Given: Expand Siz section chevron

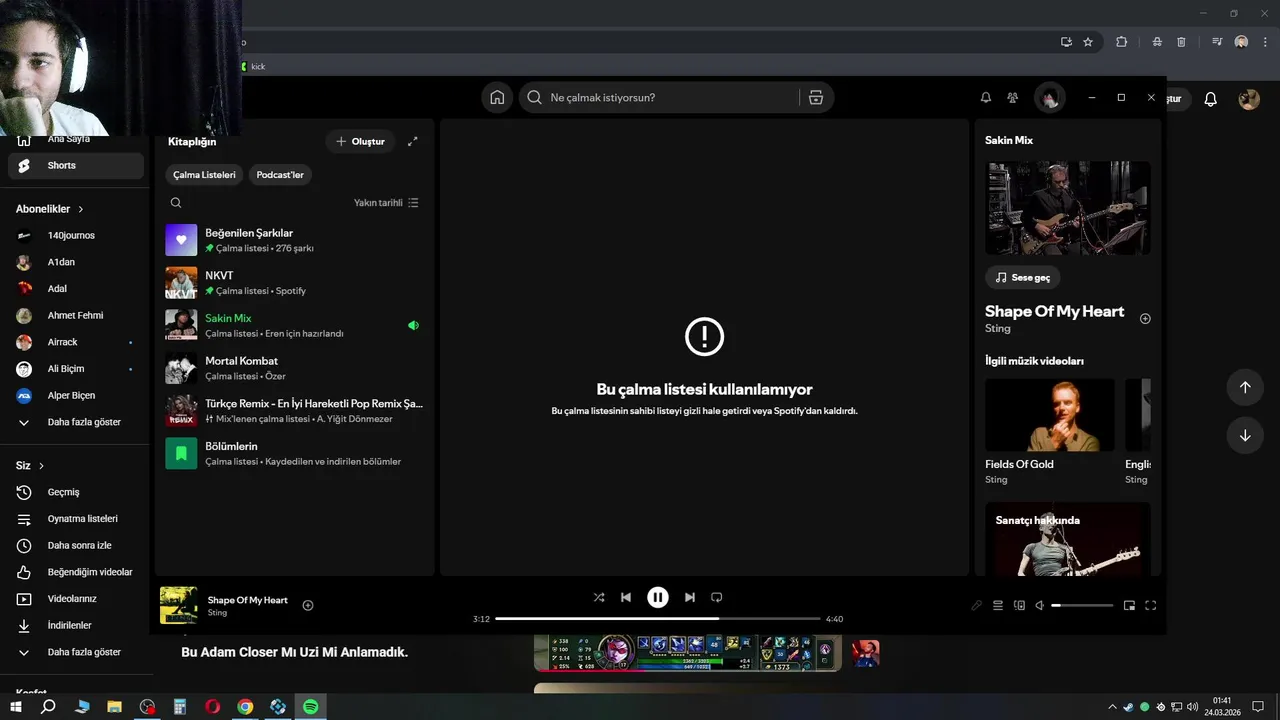Looking at the screenshot, I should coord(41,466).
